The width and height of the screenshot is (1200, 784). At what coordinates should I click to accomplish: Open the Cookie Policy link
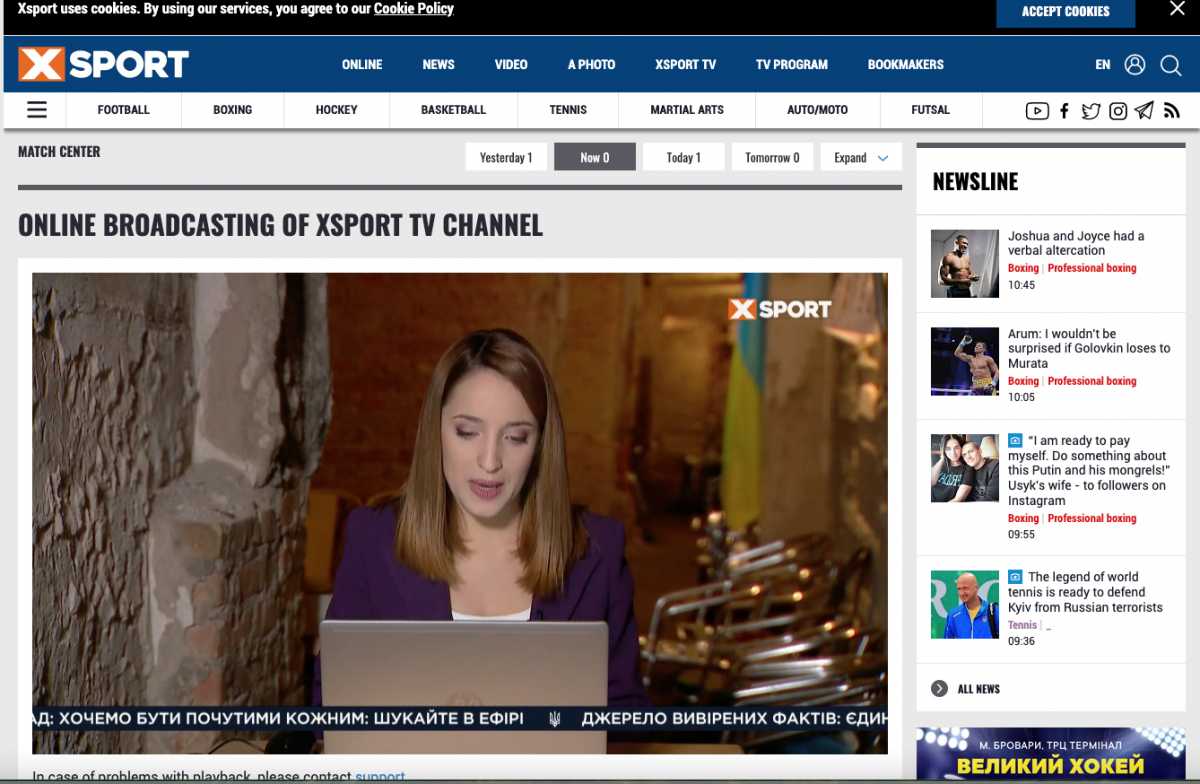point(414,9)
